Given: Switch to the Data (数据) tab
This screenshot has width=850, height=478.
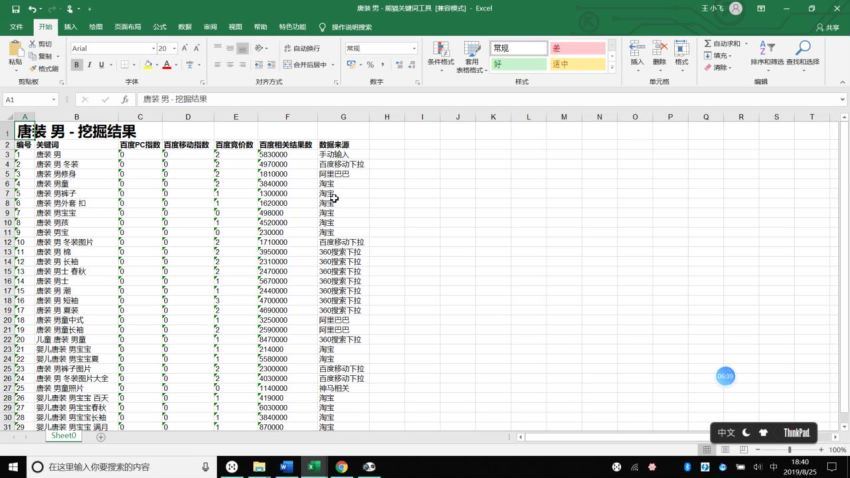Looking at the screenshot, I should tap(185, 27).
